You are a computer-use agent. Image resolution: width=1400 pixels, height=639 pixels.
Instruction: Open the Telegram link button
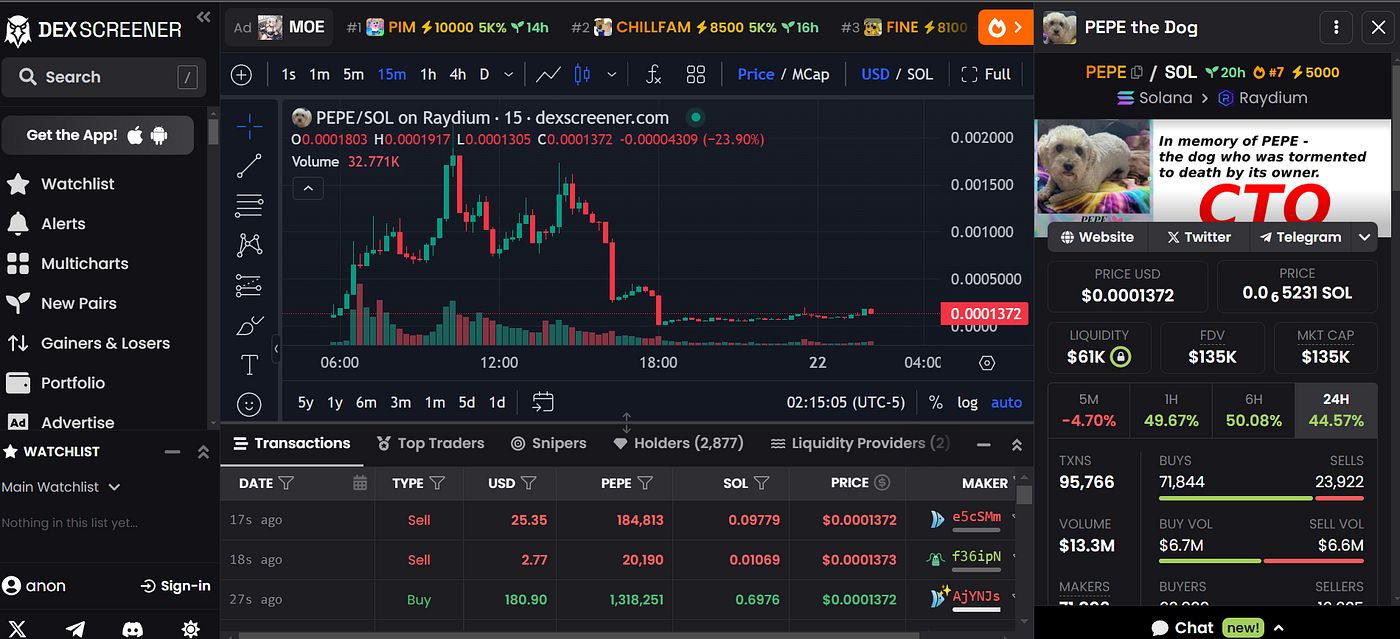(x=1300, y=237)
